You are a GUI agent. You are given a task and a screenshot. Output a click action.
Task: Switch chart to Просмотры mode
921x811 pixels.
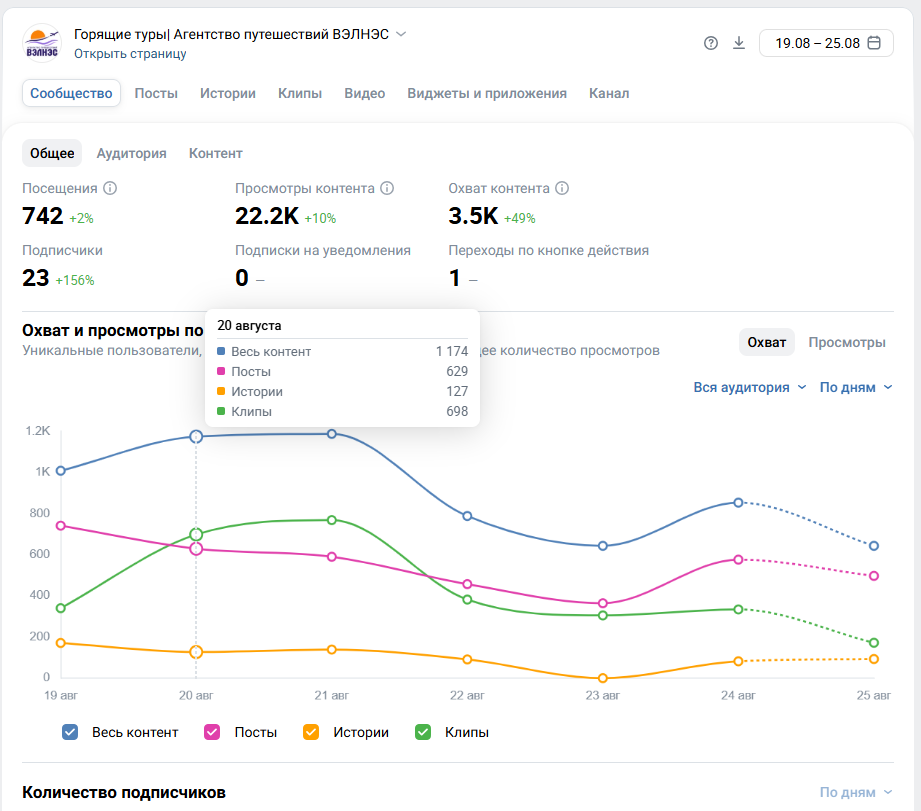coord(846,342)
